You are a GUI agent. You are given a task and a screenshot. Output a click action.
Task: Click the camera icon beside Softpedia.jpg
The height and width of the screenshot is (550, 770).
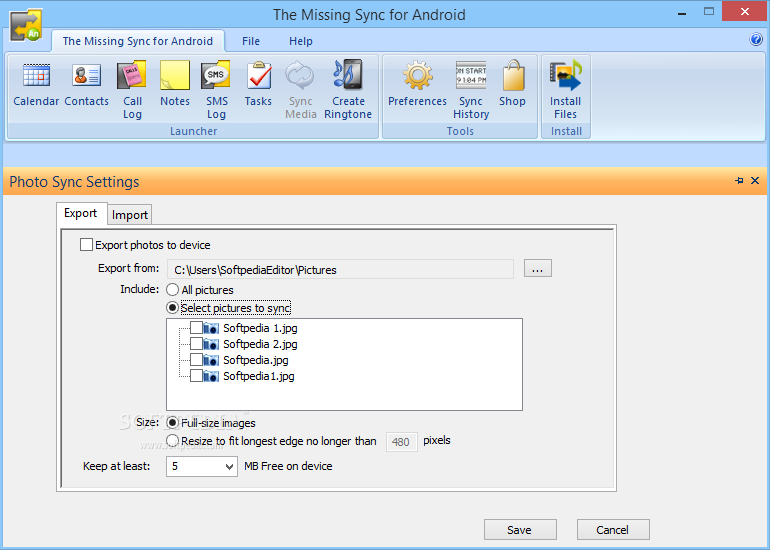point(211,360)
